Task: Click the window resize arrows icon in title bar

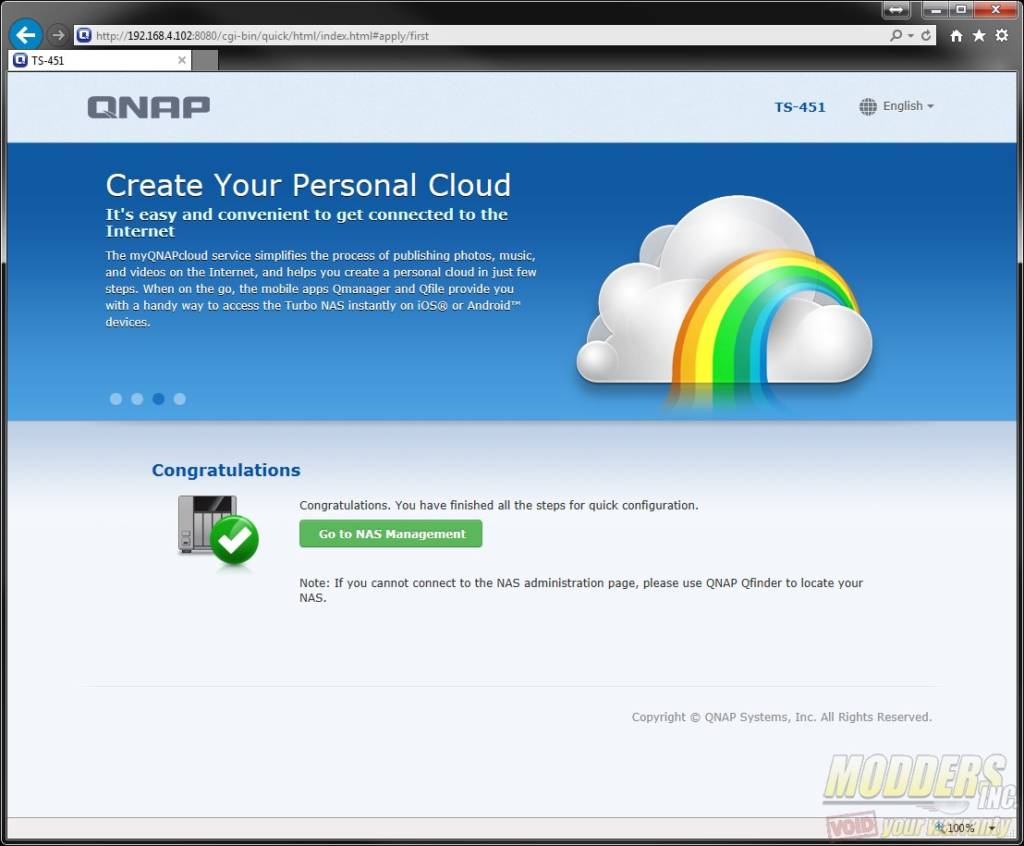Action: click(896, 10)
